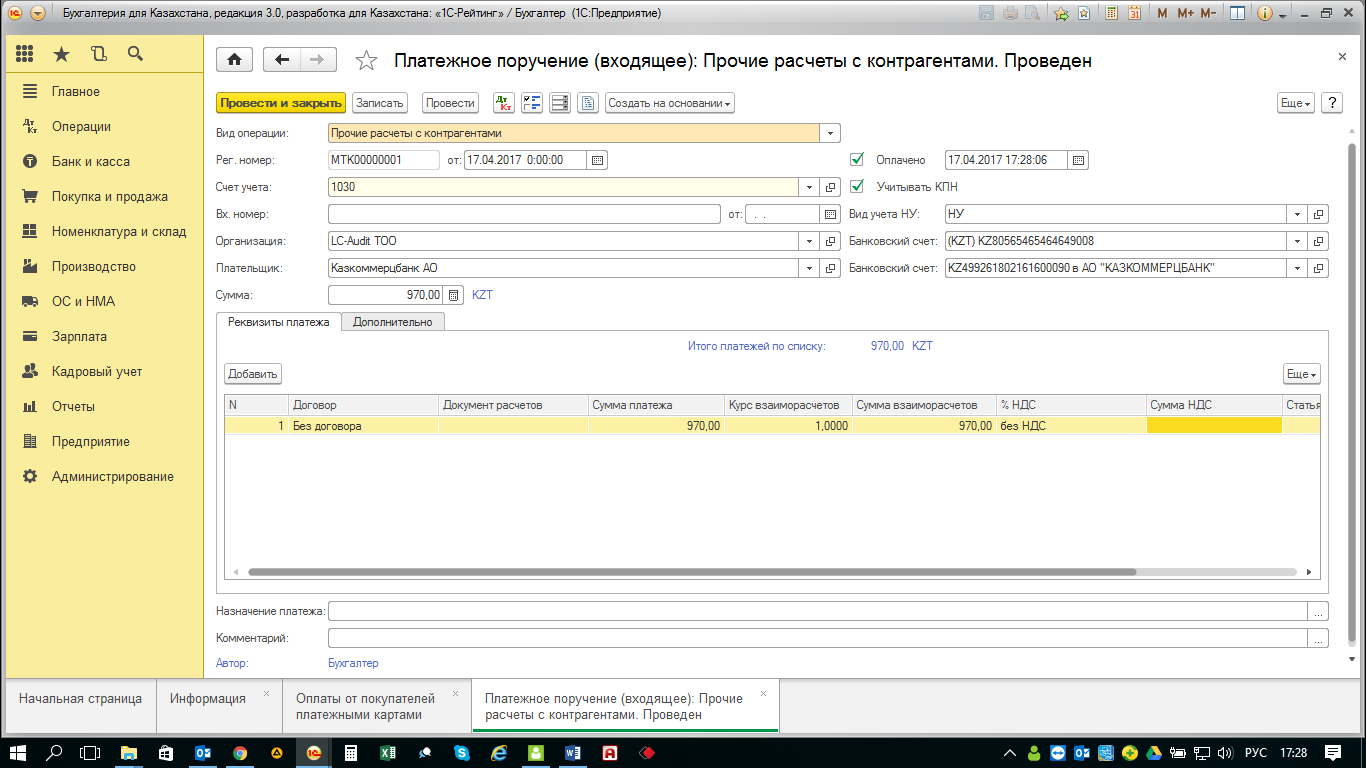1366x768 pixels.
Task: Open the date picker for Рег. номер date
Action: pos(597,160)
